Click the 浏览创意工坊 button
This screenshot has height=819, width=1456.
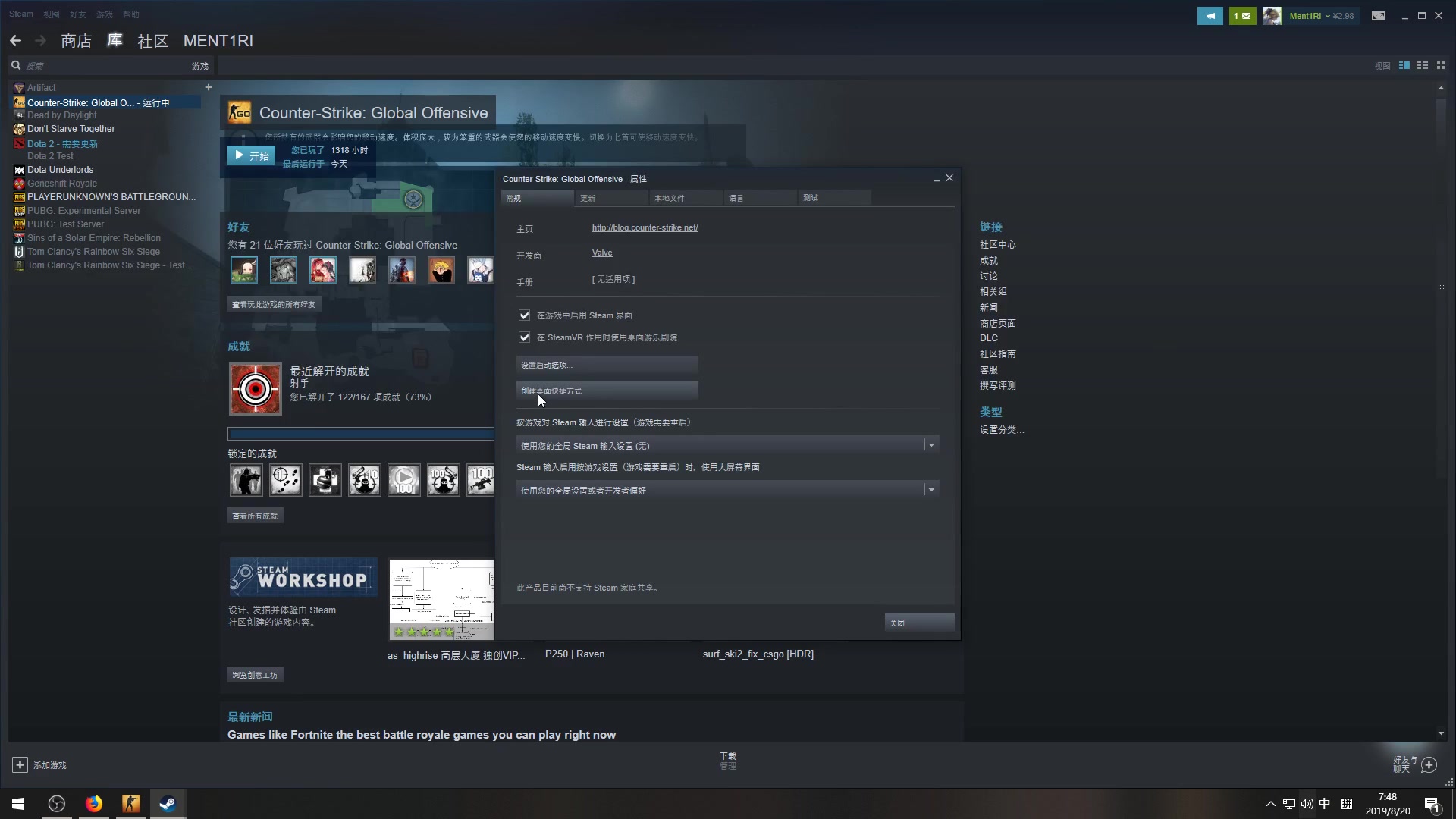[255, 675]
